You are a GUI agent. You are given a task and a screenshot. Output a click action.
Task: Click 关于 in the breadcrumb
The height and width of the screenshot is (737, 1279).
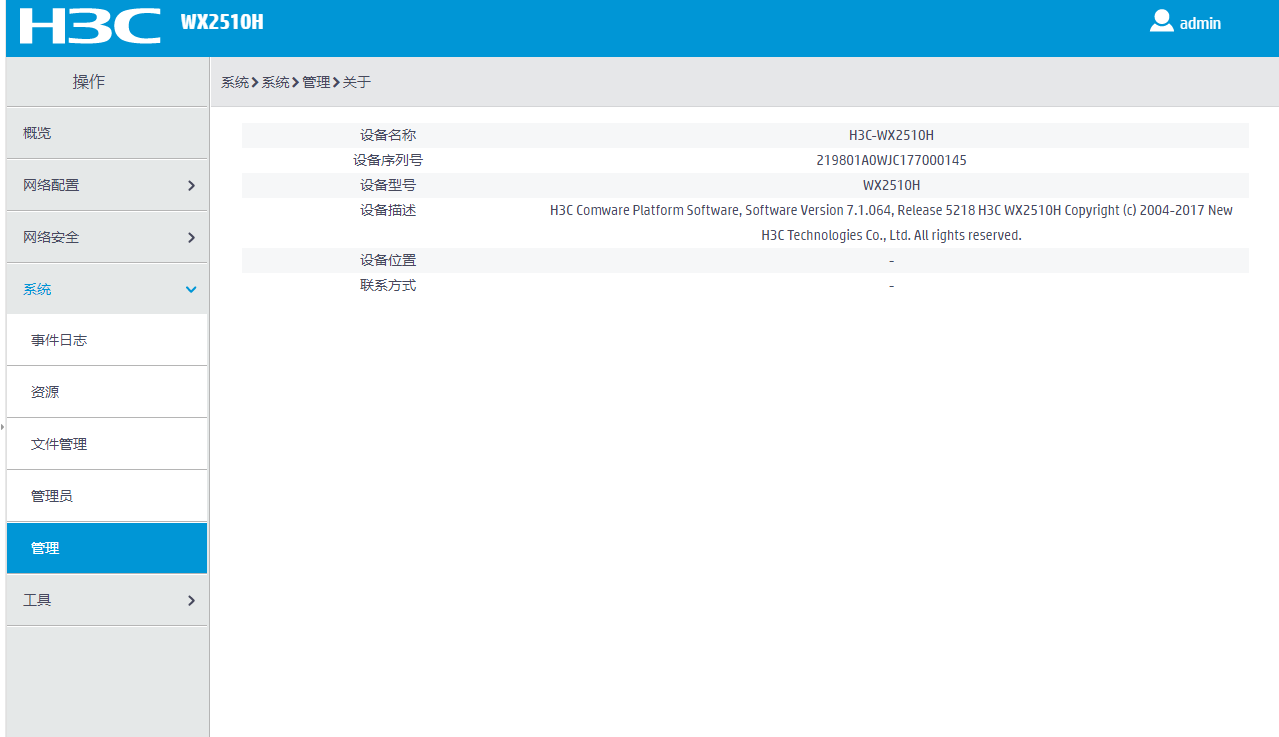357,82
